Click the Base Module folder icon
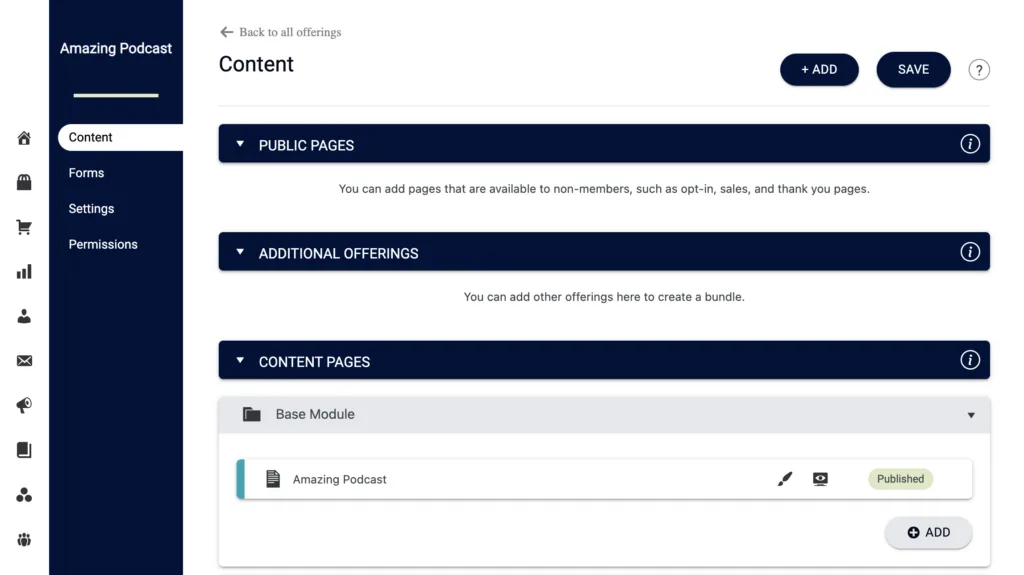The image size is (1024, 575). (251, 414)
